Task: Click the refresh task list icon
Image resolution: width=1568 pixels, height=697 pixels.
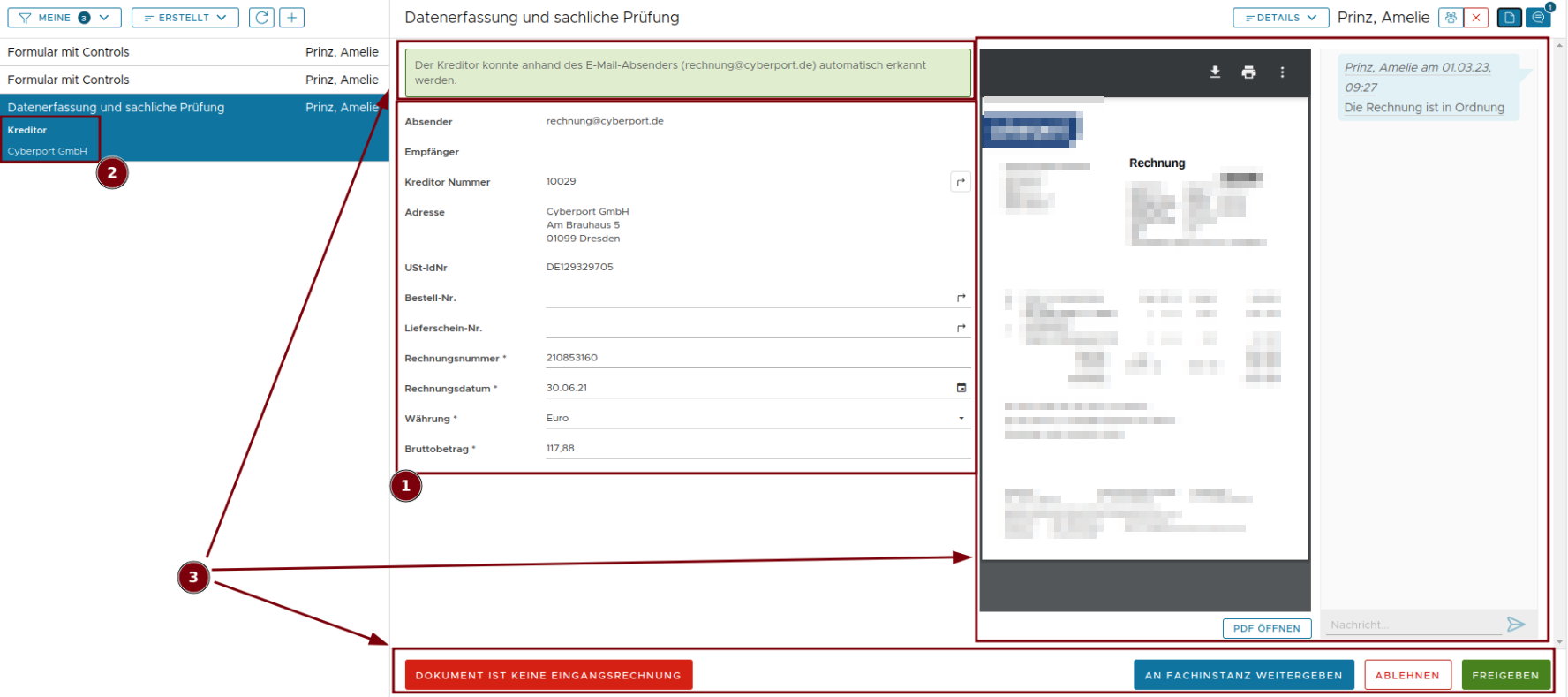Action: [x=261, y=18]
